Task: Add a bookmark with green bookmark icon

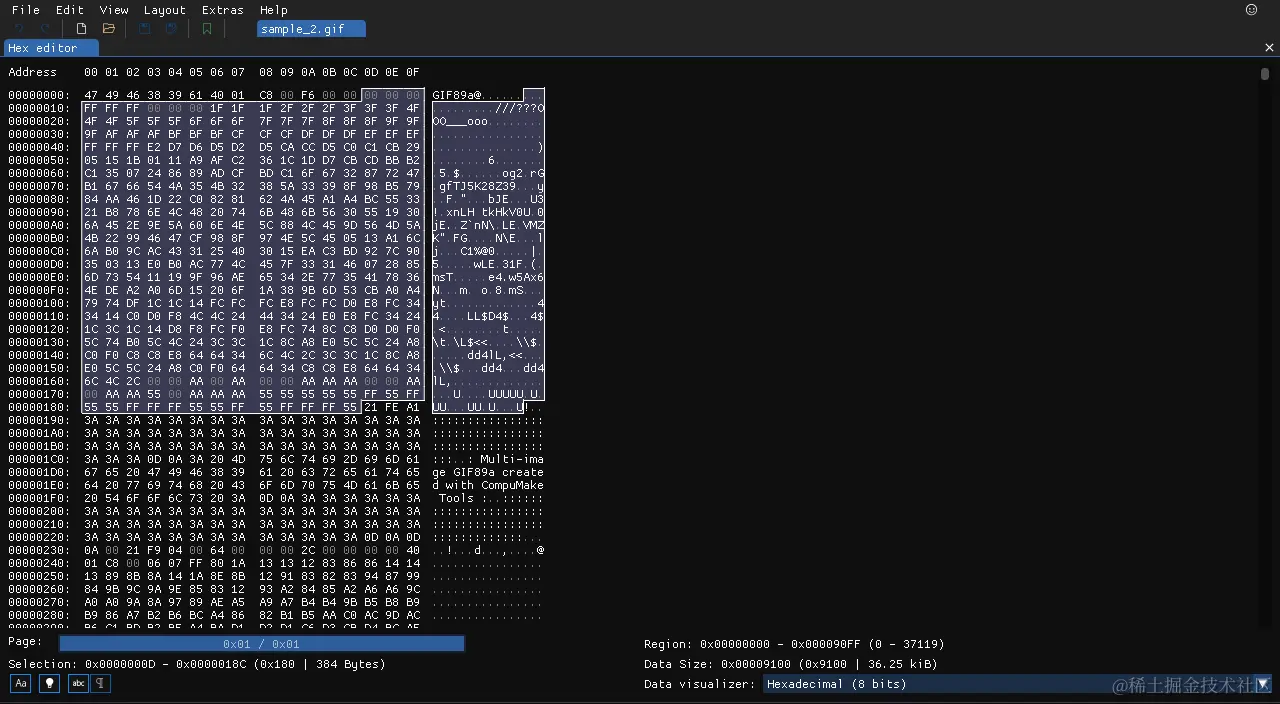Action: pyautogui.click(x=207, y=29)
